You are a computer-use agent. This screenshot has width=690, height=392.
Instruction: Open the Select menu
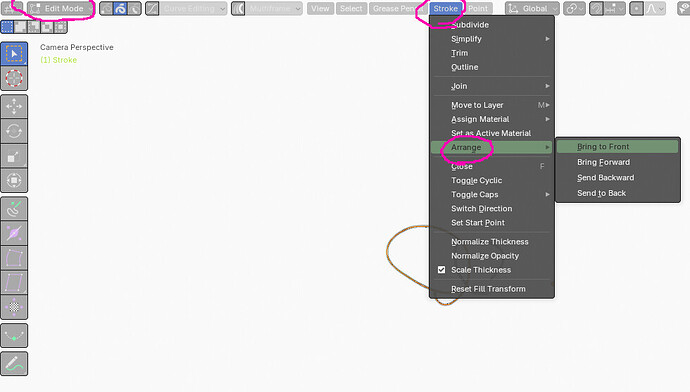coord(351,8)
